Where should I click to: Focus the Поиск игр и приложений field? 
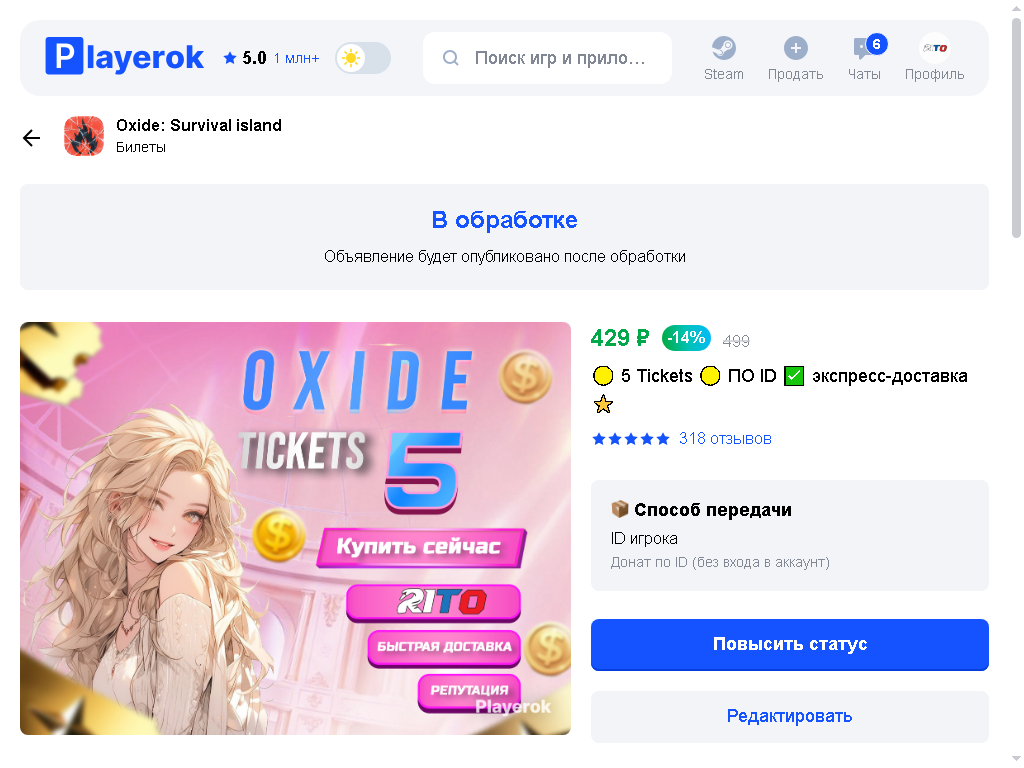(x=547, y=58)
